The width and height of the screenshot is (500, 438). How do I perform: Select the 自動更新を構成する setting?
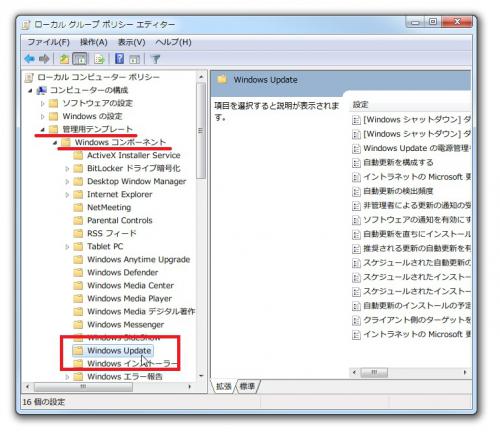point(398,163)
